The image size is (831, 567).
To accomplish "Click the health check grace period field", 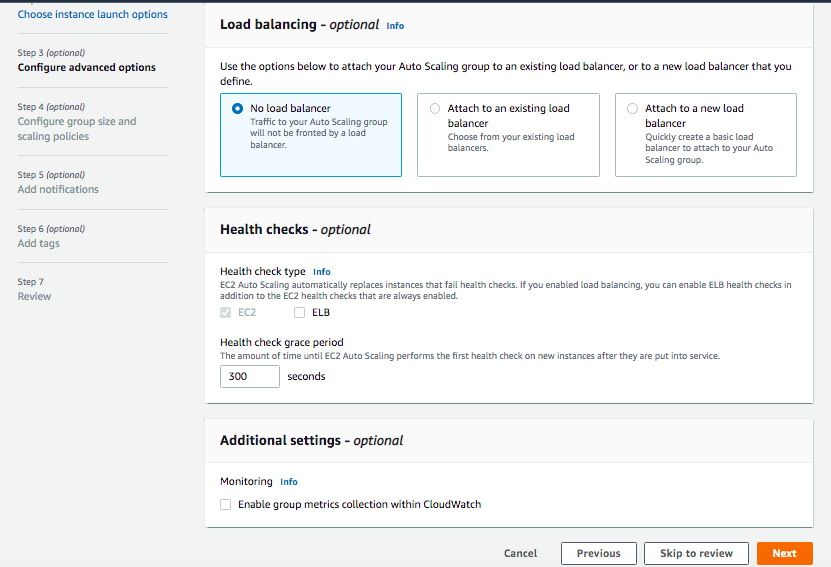I will click(250, 376).
